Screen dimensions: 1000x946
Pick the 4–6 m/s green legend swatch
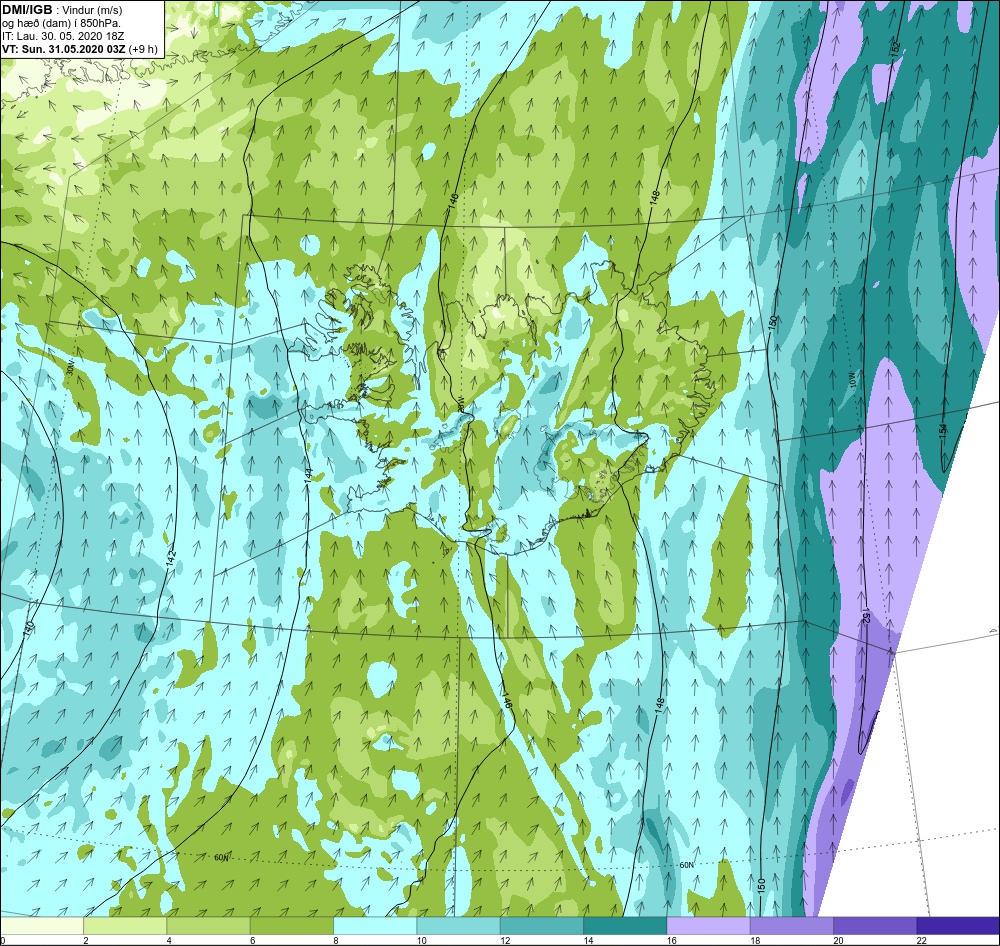pos(209,925)
